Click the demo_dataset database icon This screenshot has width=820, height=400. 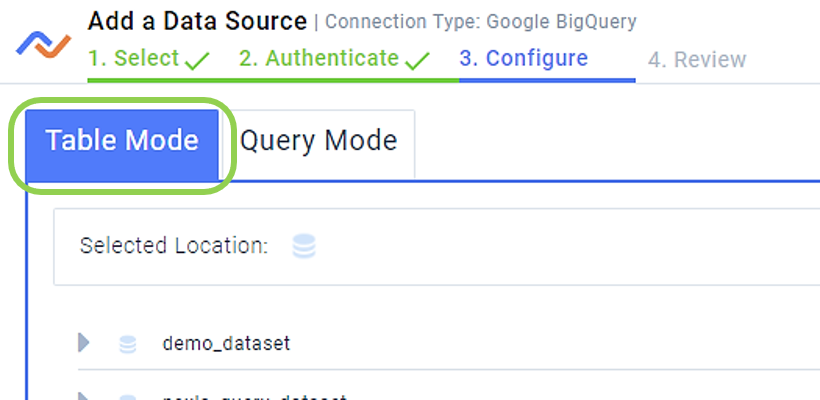[x=128, y=345]
